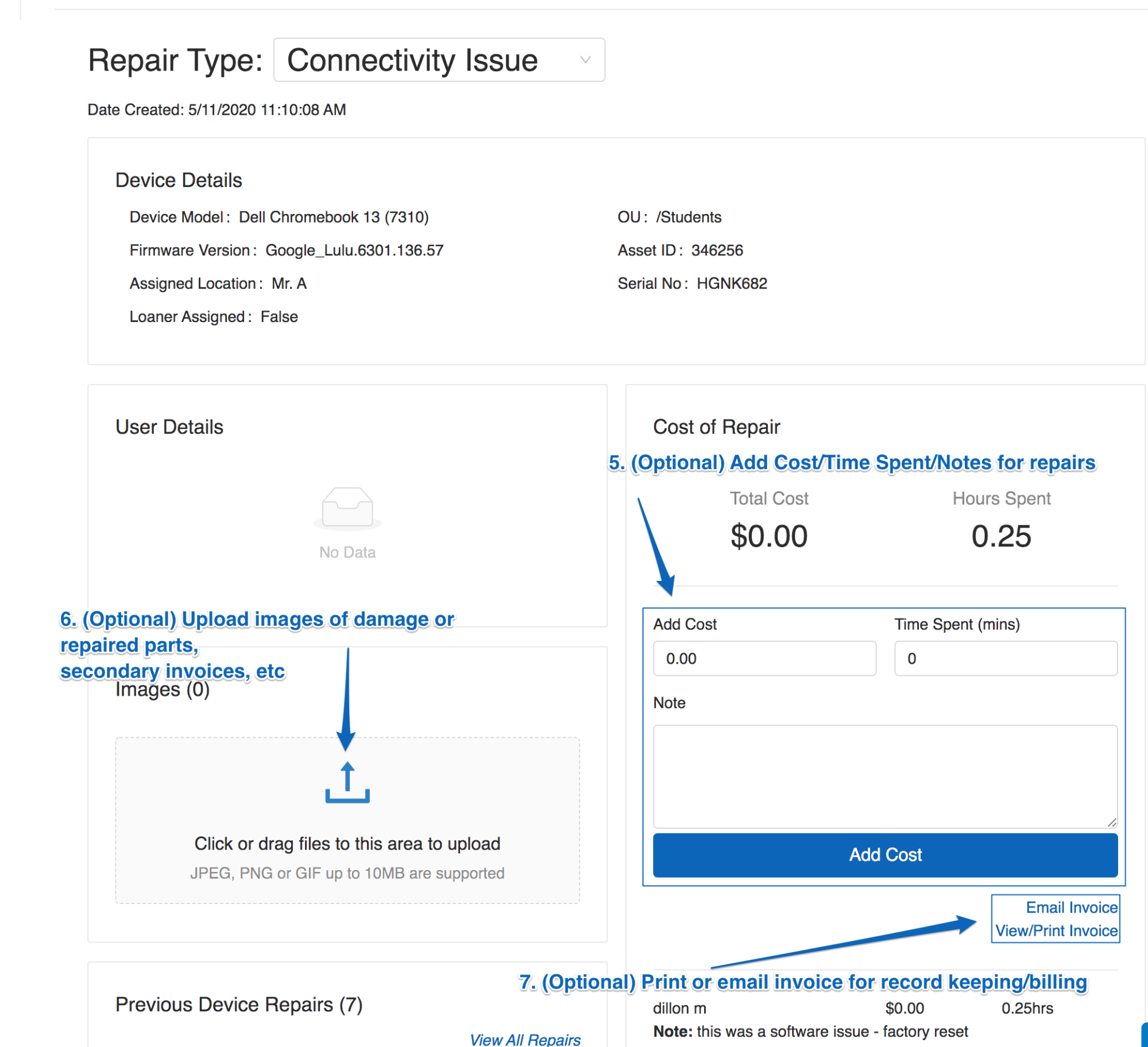The image size is (1148, 1047).
Task: Select the Asset ID 346256
Action: click(x=717, y=250)
